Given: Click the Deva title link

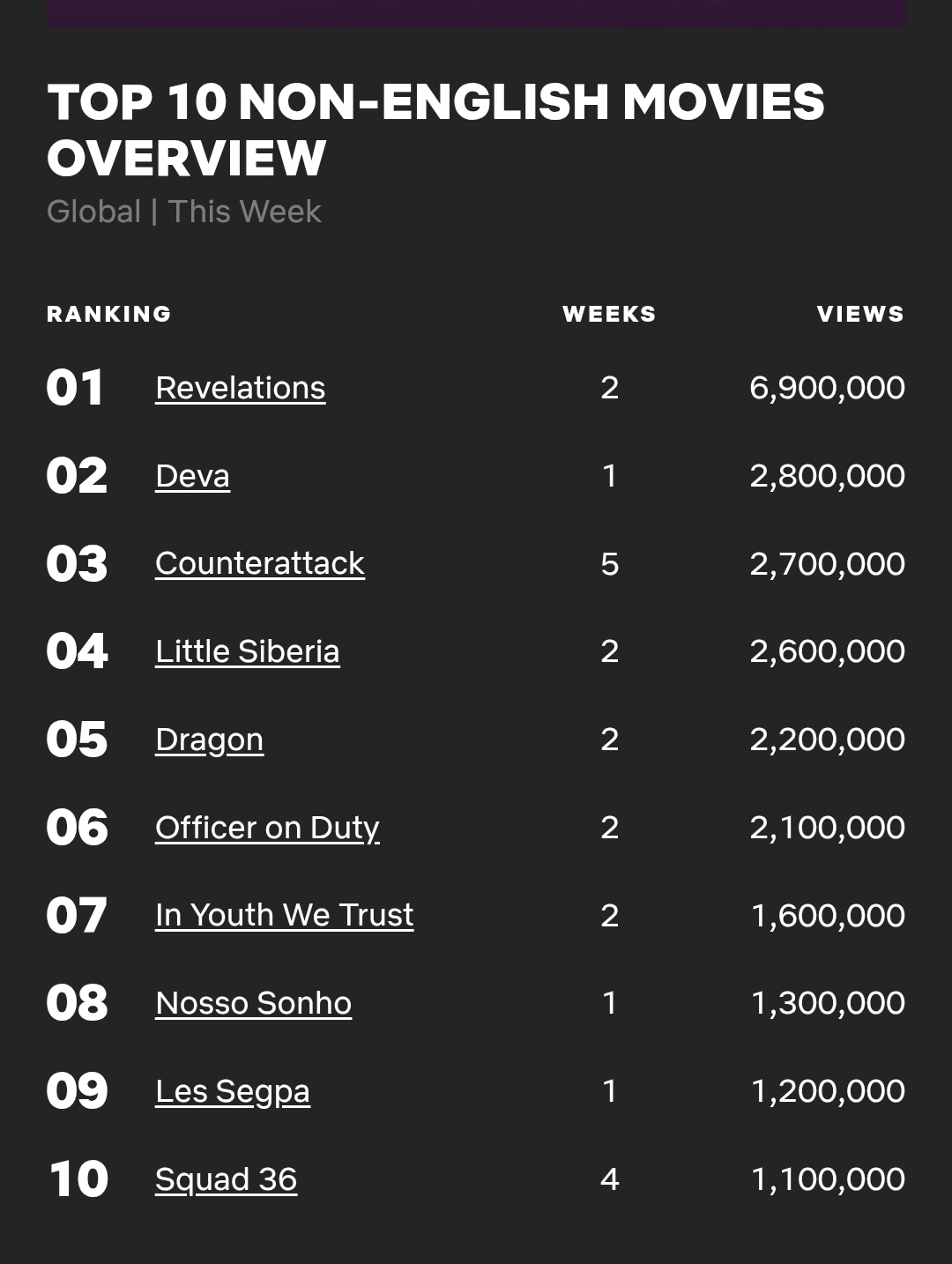Looking at the screenshot, I should 192,476.
